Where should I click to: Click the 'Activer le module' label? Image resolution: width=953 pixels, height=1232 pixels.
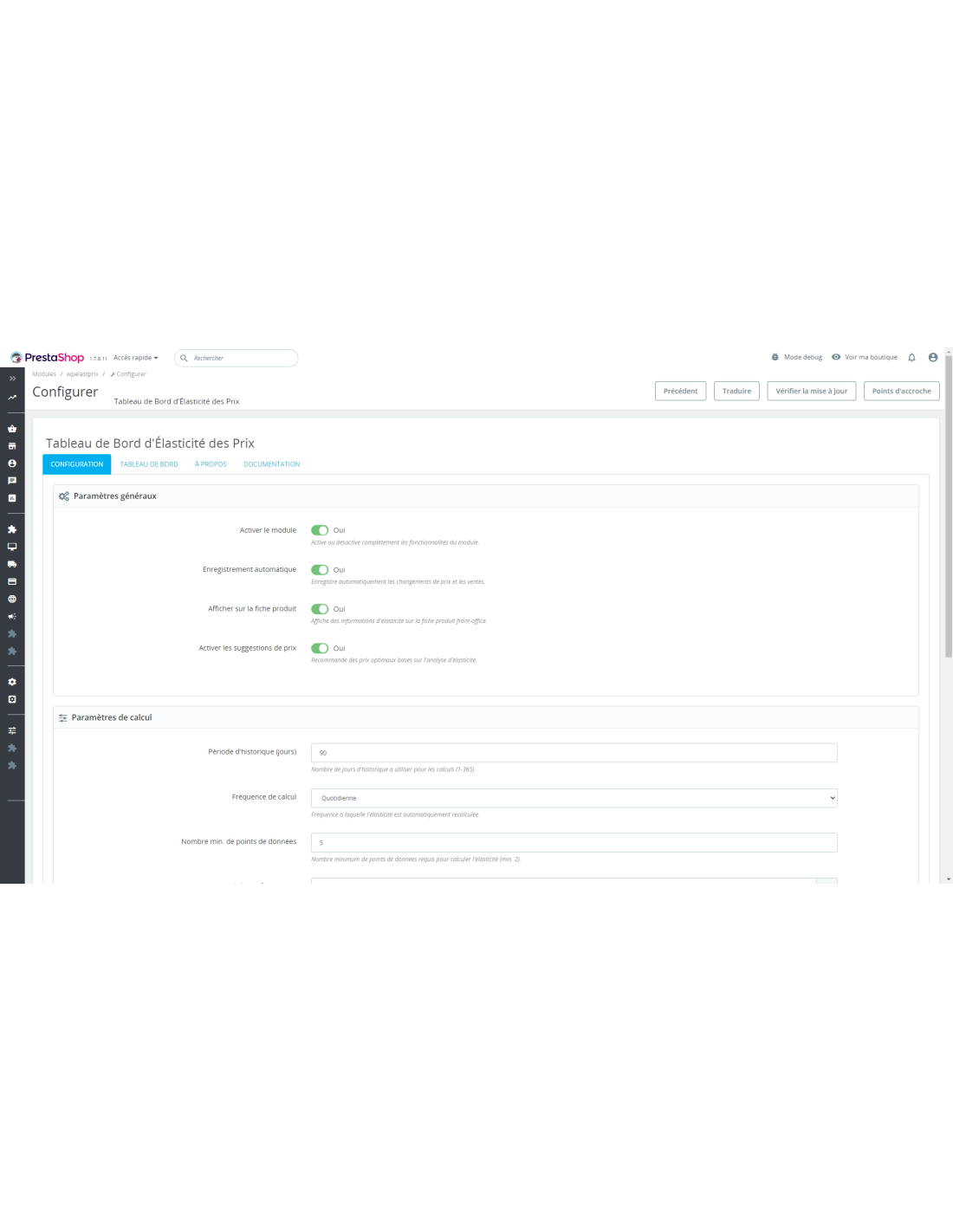coord(268,530)
